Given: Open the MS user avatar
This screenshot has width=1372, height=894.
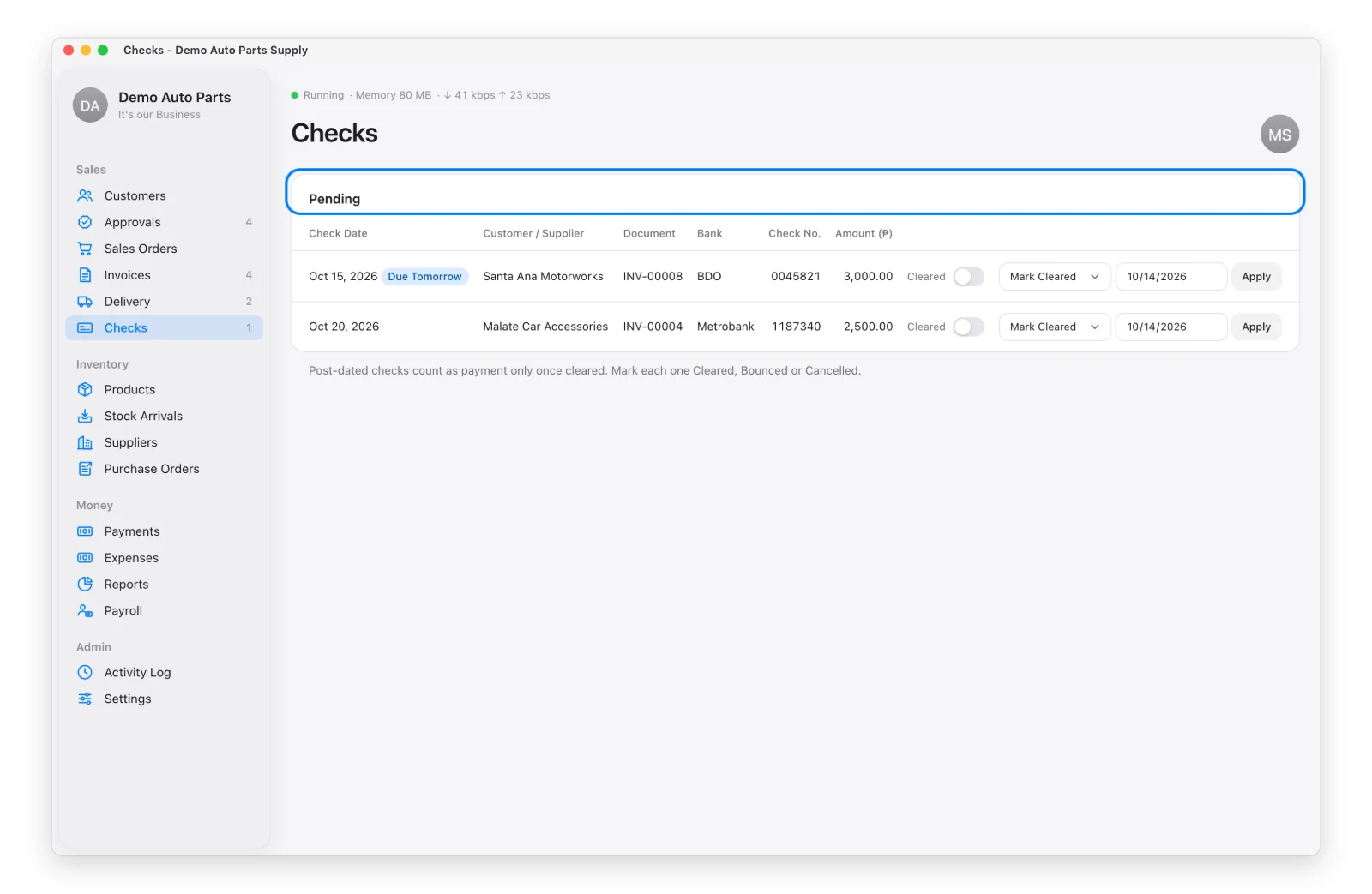Looking at the screenshot, I should click(x=1279, y=135).
